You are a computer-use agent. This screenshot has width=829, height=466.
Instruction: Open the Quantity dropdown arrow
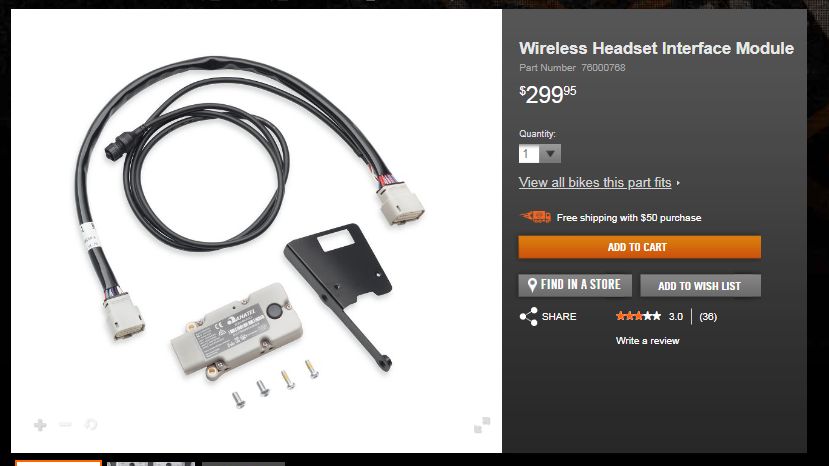pyautogui.click(x=550, y=154)
